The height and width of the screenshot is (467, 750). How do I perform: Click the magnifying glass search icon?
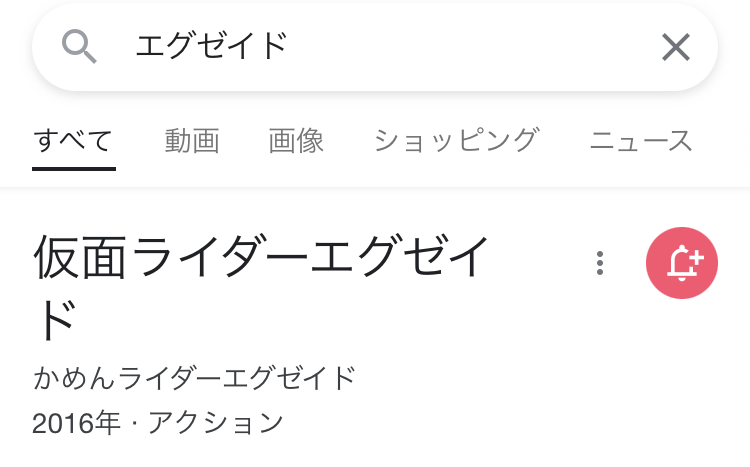78,46
